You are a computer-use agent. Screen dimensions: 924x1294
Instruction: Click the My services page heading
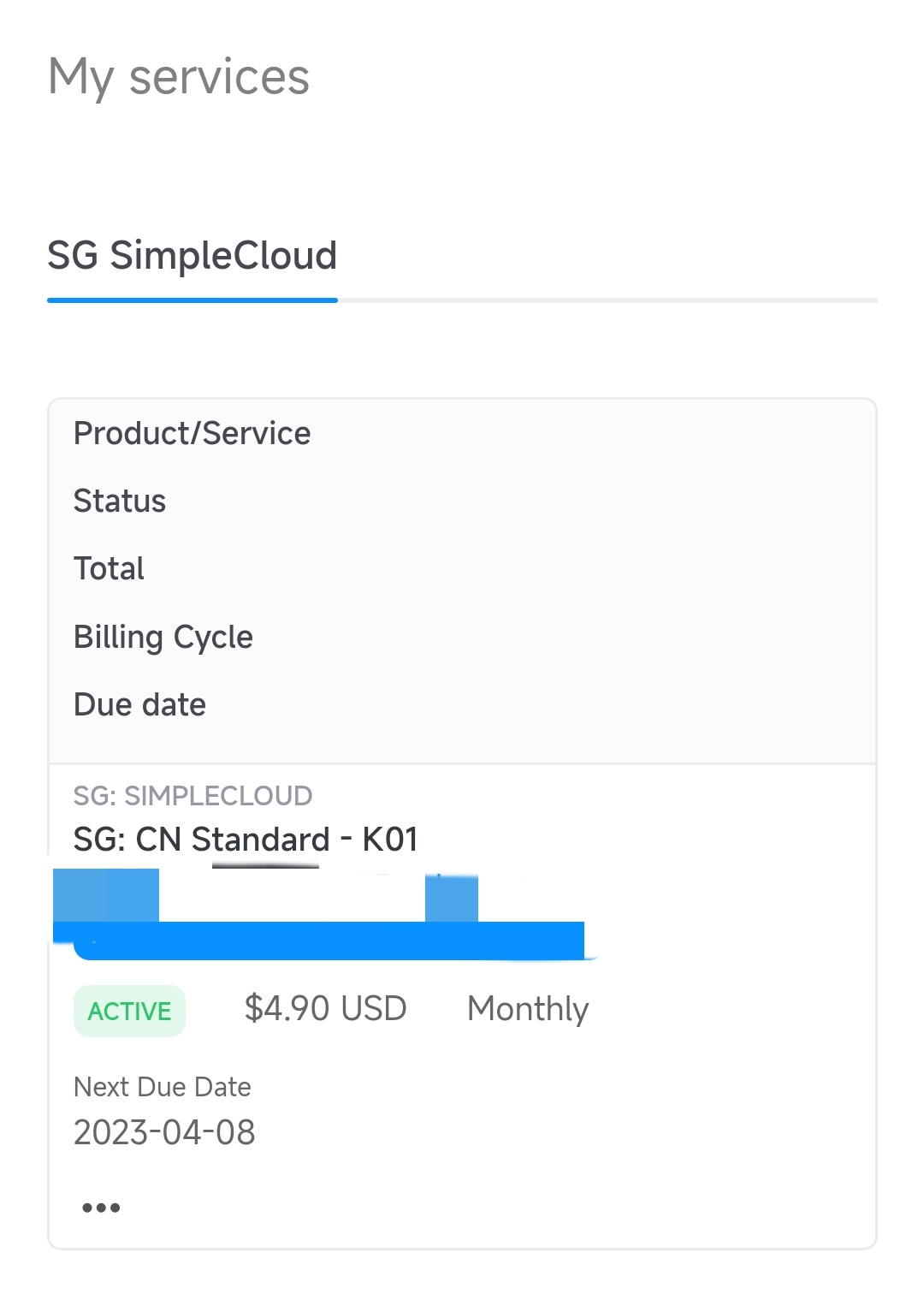(179, 77)
